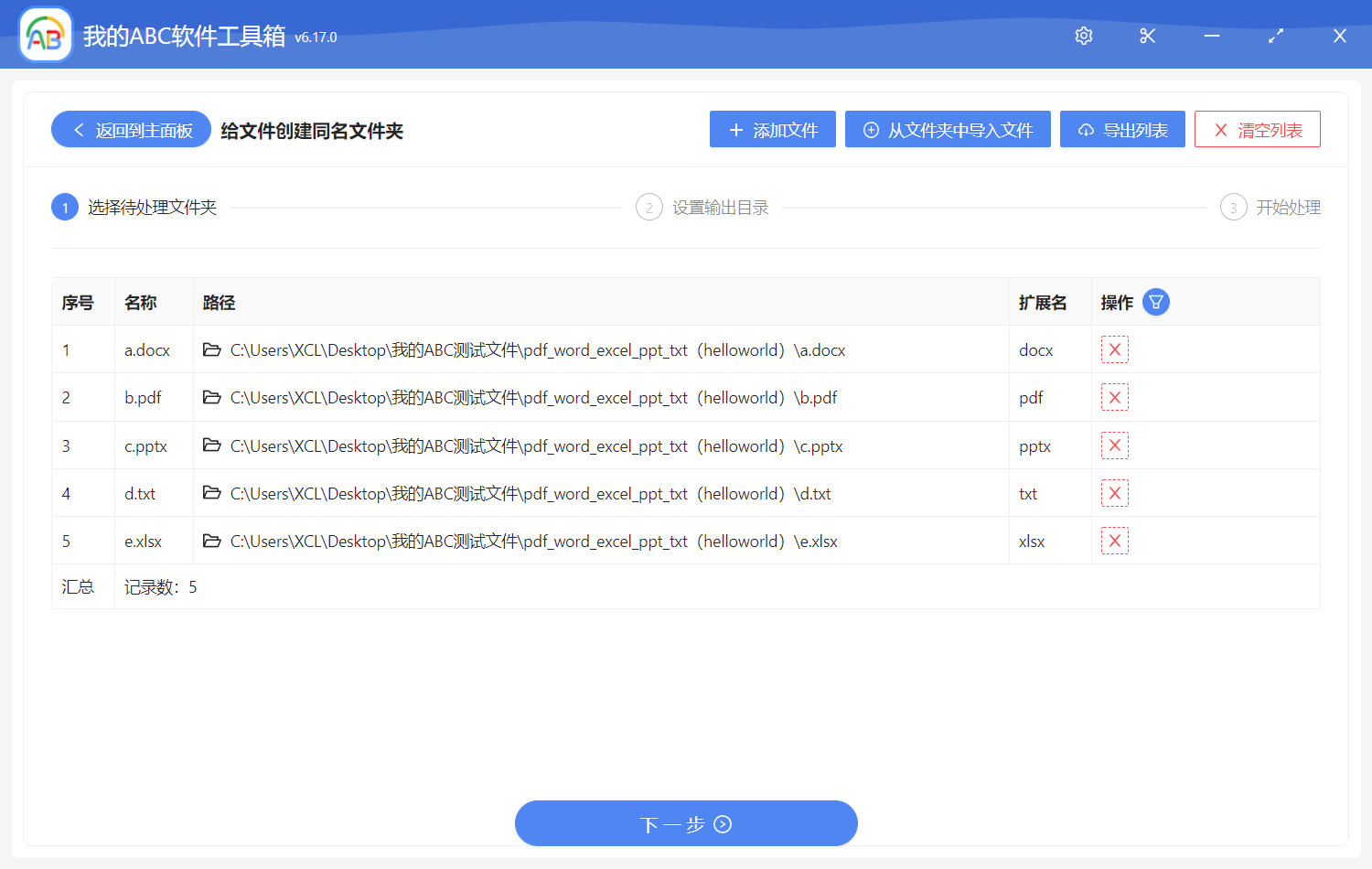
Task: Delete c.pptx from the list
Action: 1114,445
